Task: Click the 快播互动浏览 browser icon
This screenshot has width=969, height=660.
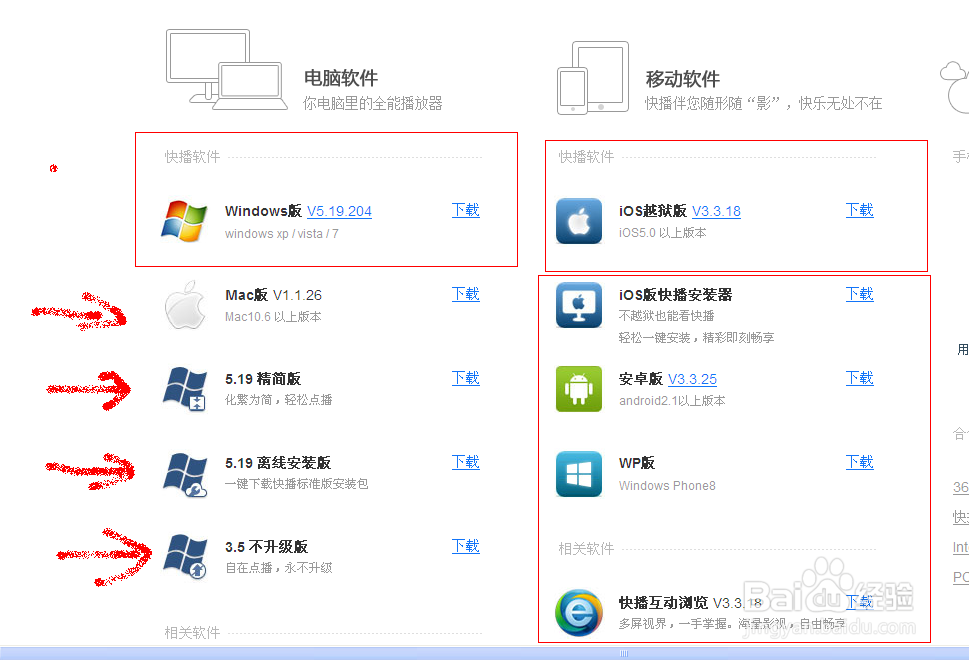Action: pyautogui.click(x=579, y=612)
